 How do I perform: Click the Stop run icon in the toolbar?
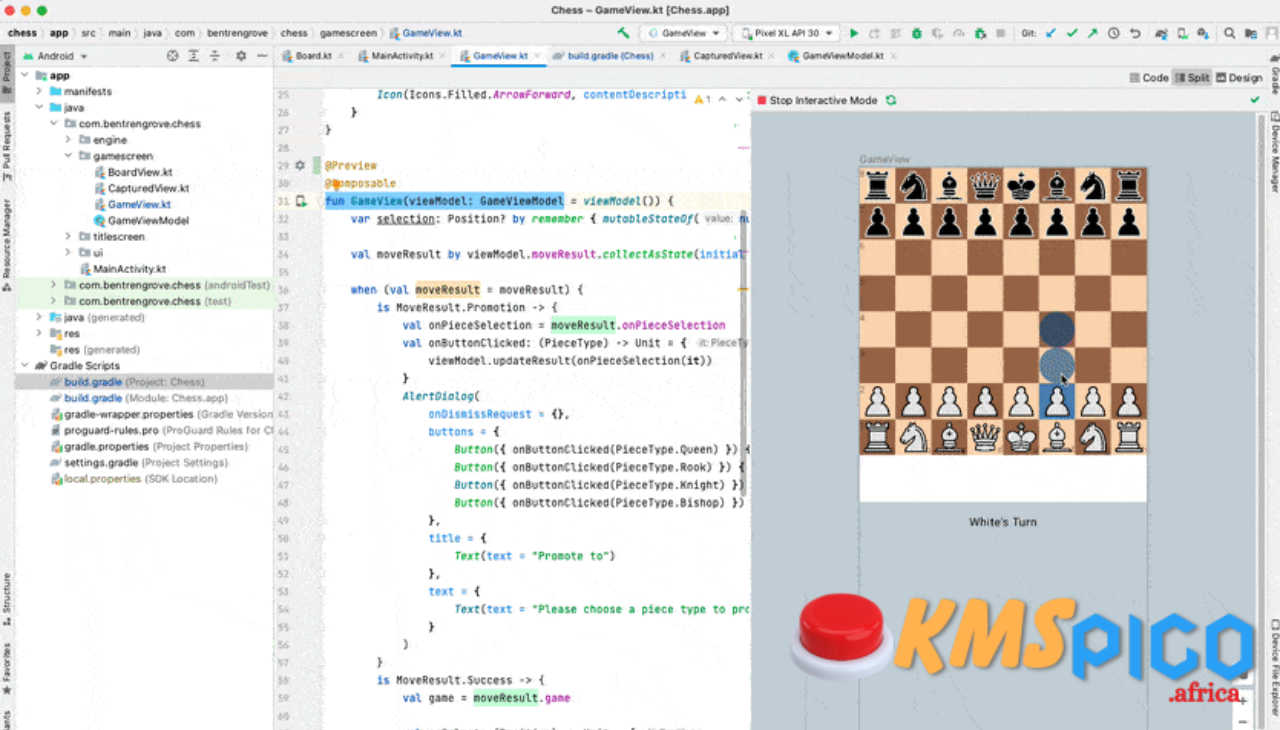click(x=1001, y=33)
